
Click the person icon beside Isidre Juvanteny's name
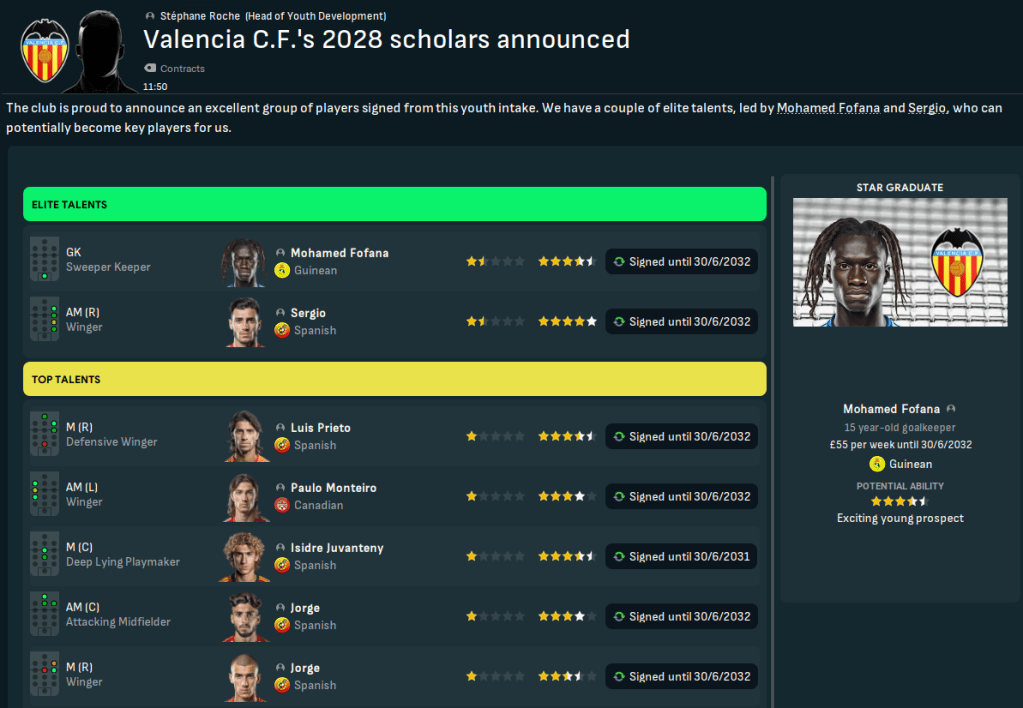pos(281,548)
